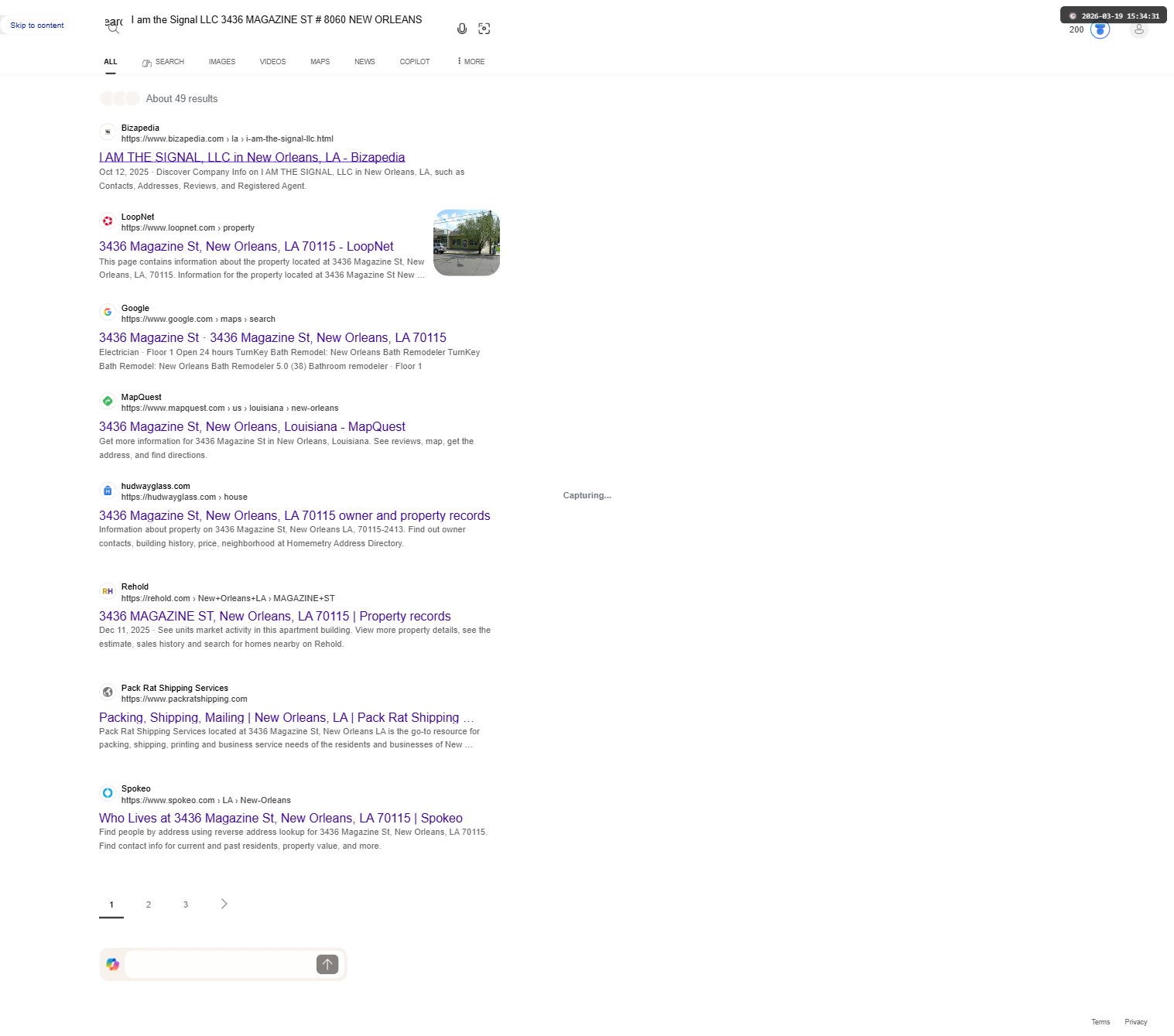Screen dimensions: 1174x1036
Task: Click the Spokeo favicon
Action: click(108, 793)
